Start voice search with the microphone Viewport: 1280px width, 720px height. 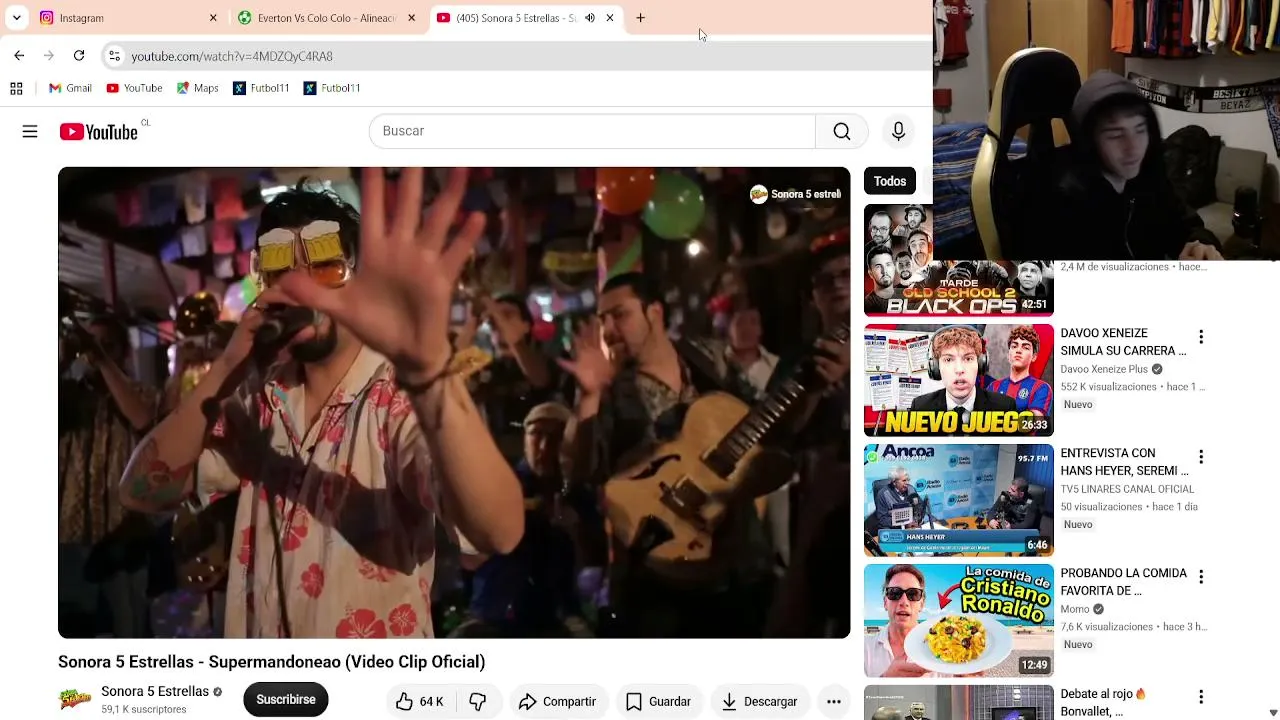pos(898,131)
